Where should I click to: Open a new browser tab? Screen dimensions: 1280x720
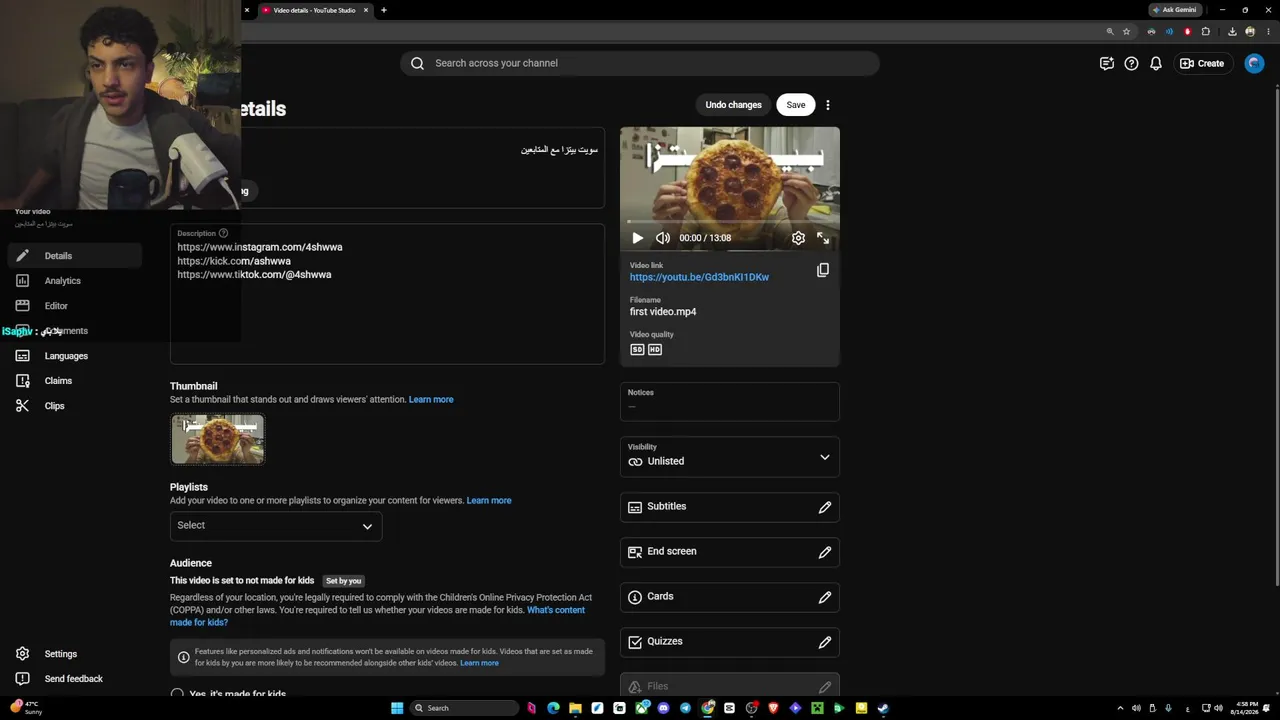[383, 10]
